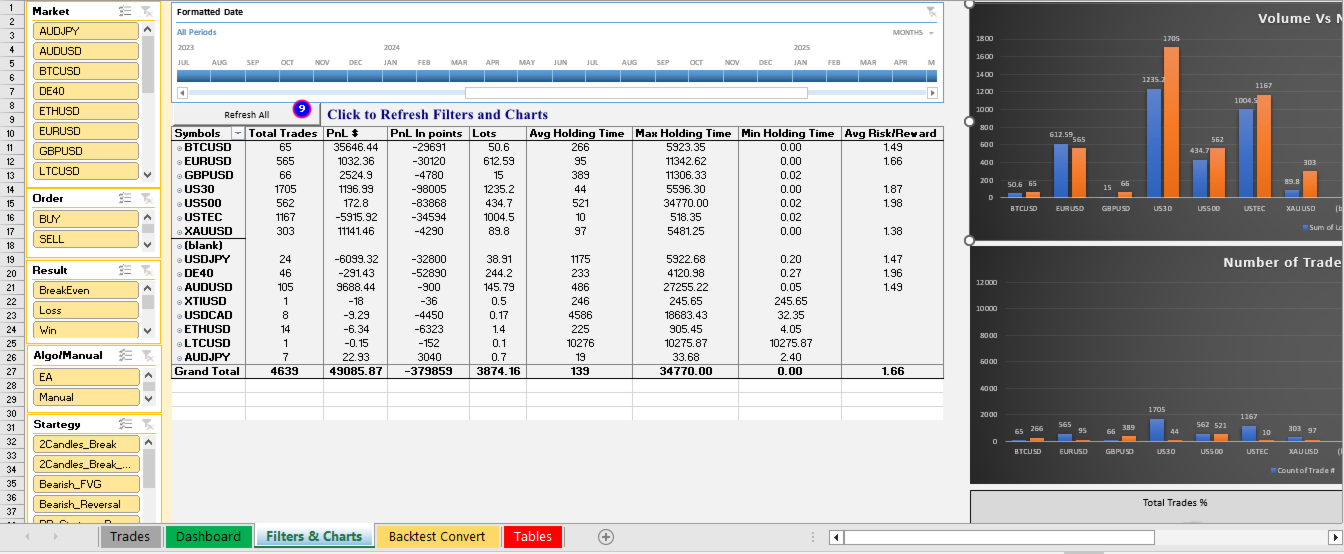The width and height of the screenshot is (1344, 554).
Task: Click the next sheet navigation arrow
Action: [x=54, y=537]
